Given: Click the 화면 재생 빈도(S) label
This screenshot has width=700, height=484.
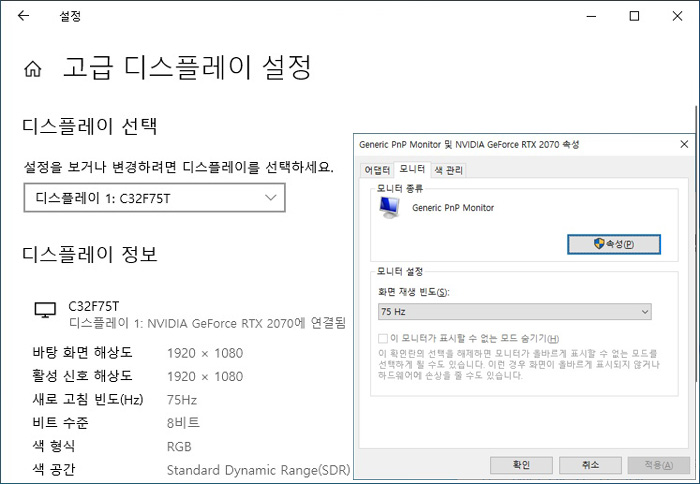Looking at the screenshot, I should [x=413, y=292].
